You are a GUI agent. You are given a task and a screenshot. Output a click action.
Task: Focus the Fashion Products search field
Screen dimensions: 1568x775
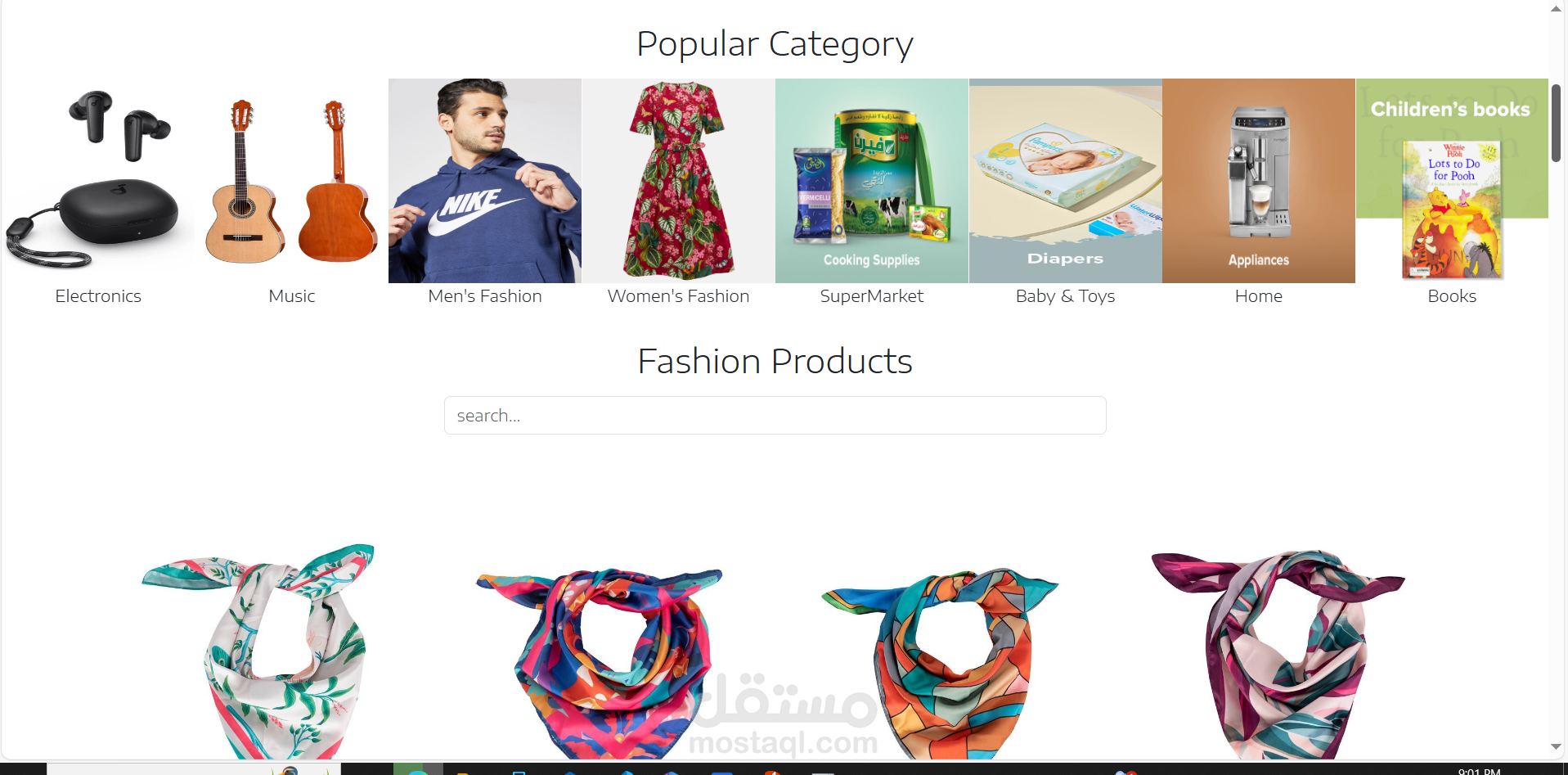(775, 416)
